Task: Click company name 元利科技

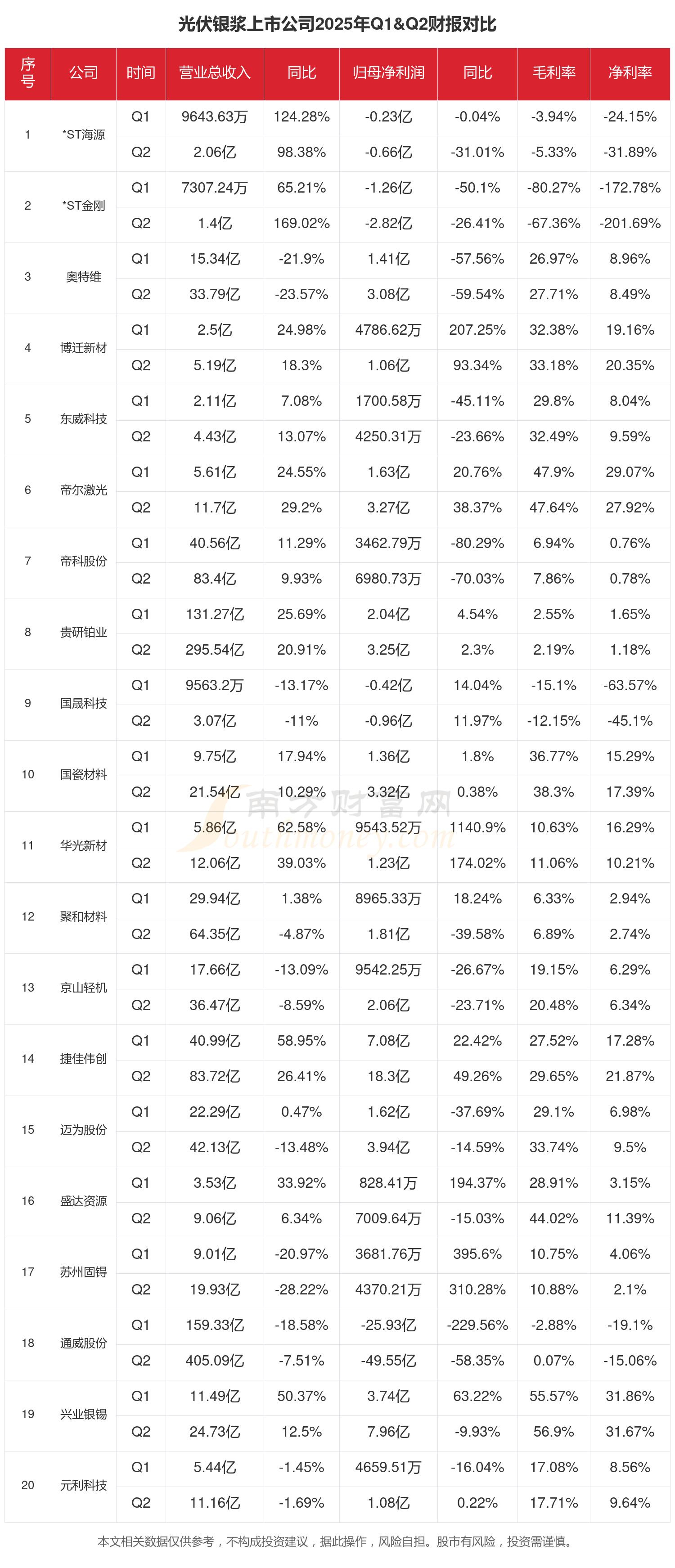Action: (x=83, y=1485)
